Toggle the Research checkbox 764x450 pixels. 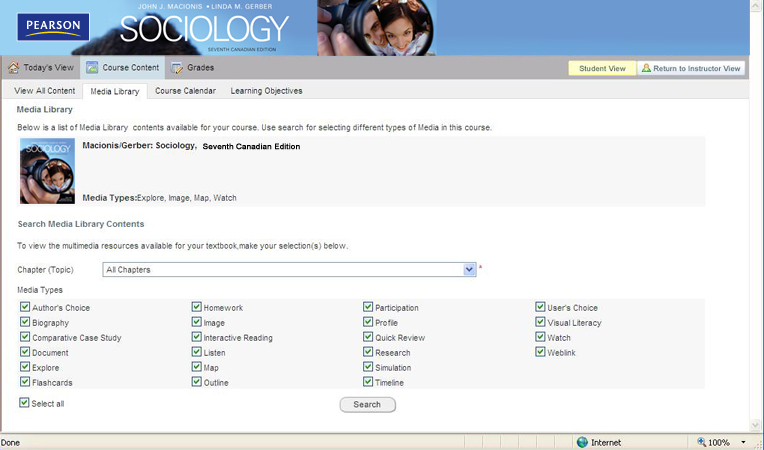[368, 352]
